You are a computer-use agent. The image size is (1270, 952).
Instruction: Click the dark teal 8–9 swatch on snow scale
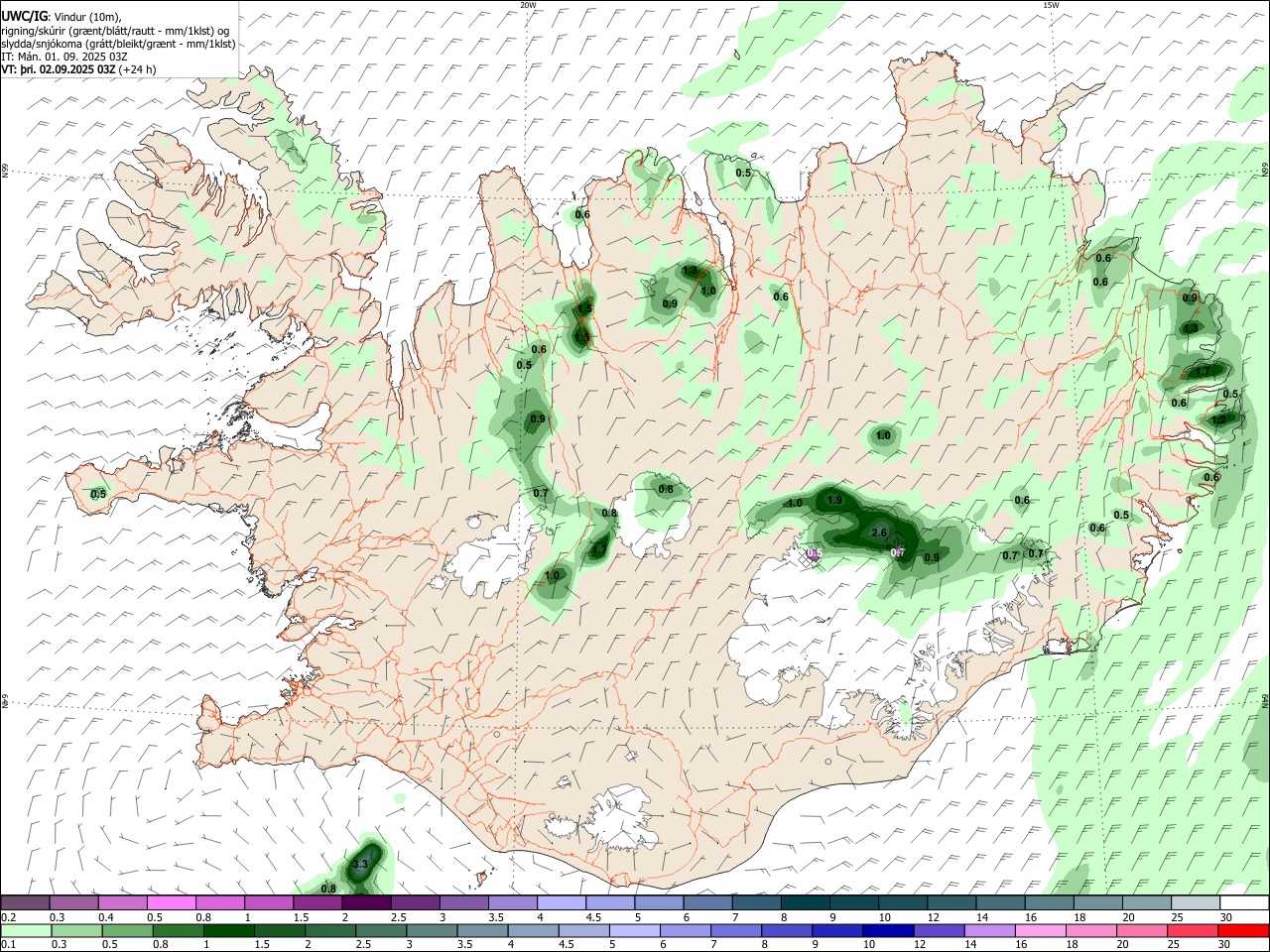click(804, 902)
